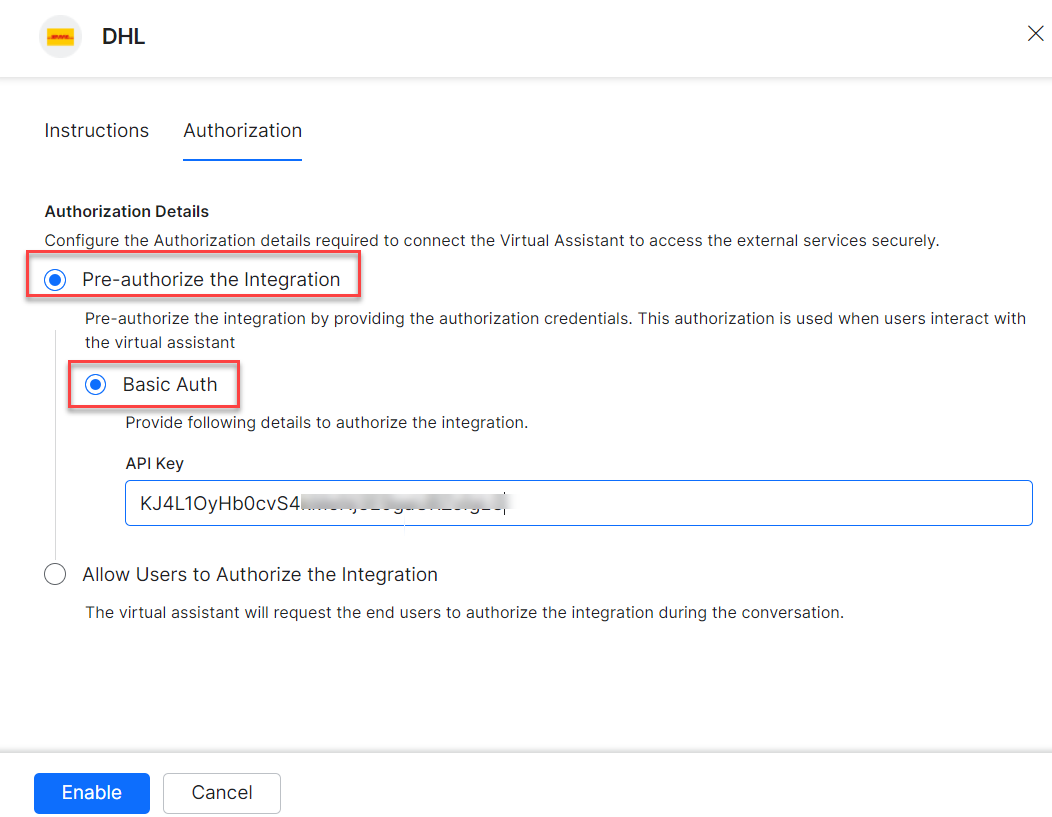Close the DHL integration dialog

[1036, 34]
